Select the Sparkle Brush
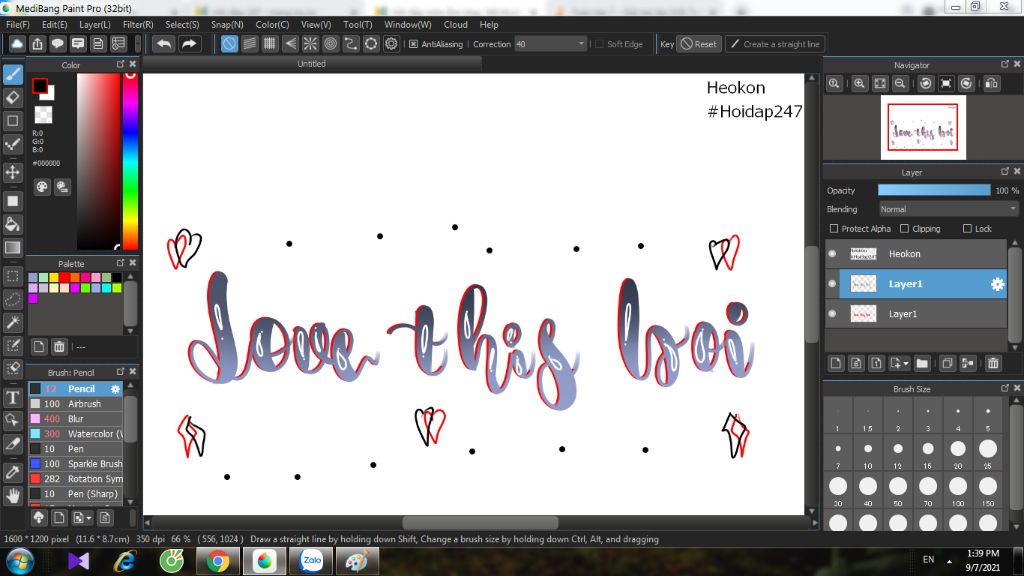This screenshot has width=1024, height=576. 75,464
